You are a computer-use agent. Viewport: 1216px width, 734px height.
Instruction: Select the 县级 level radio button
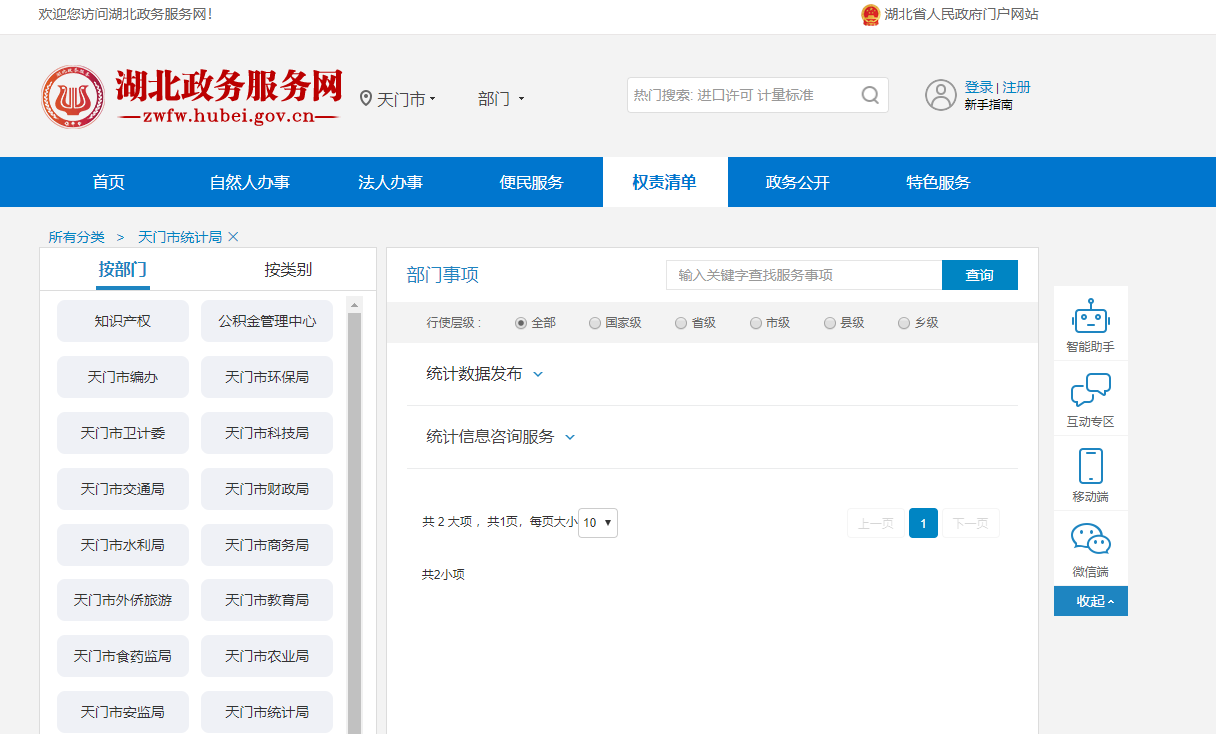pos(830,323)
